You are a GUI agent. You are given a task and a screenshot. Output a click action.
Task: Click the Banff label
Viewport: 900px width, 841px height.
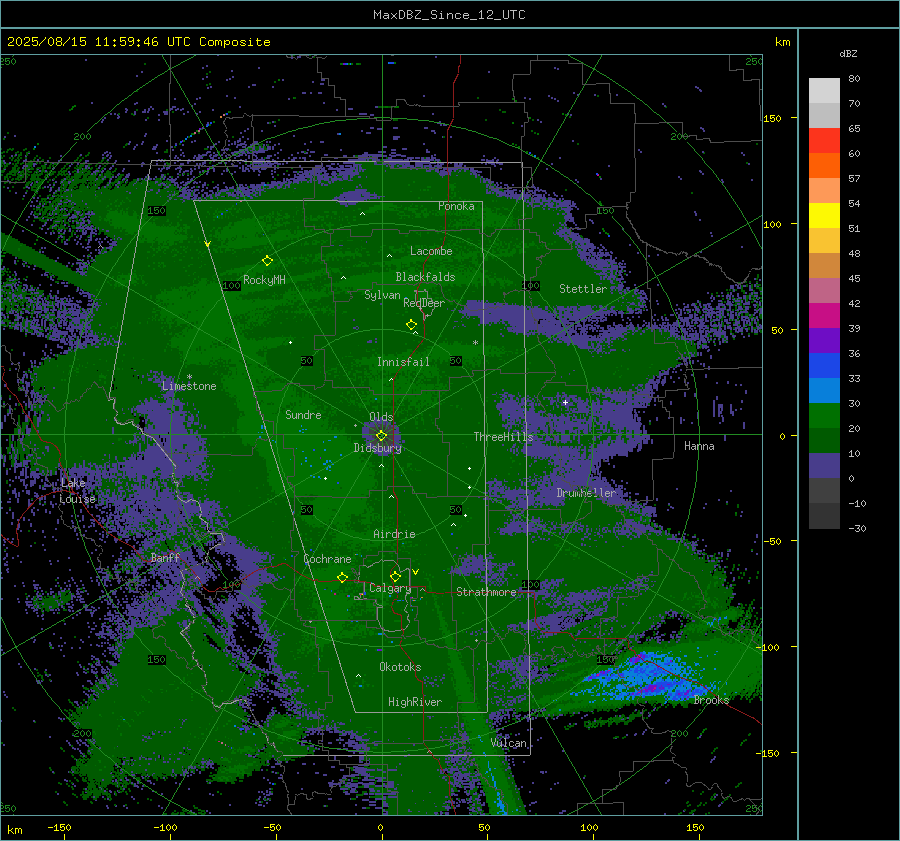click(165, 557)
